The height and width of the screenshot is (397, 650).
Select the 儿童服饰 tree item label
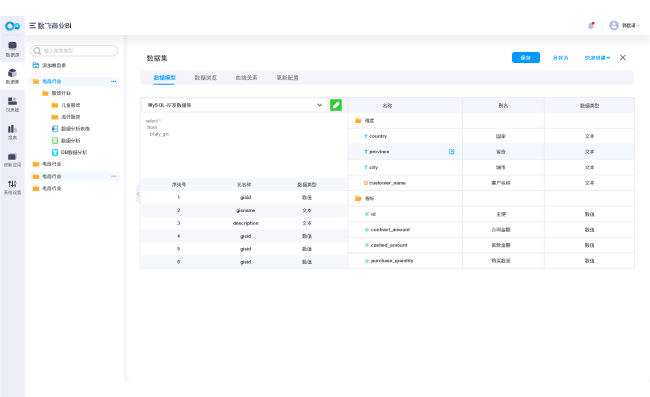70,105
